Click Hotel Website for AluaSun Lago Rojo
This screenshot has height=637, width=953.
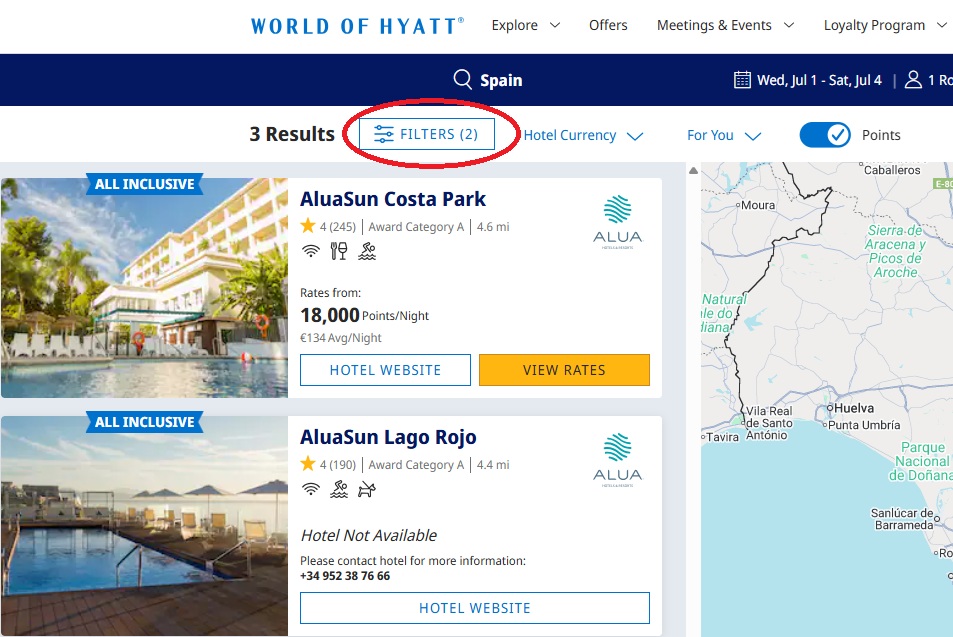[475, 608]
